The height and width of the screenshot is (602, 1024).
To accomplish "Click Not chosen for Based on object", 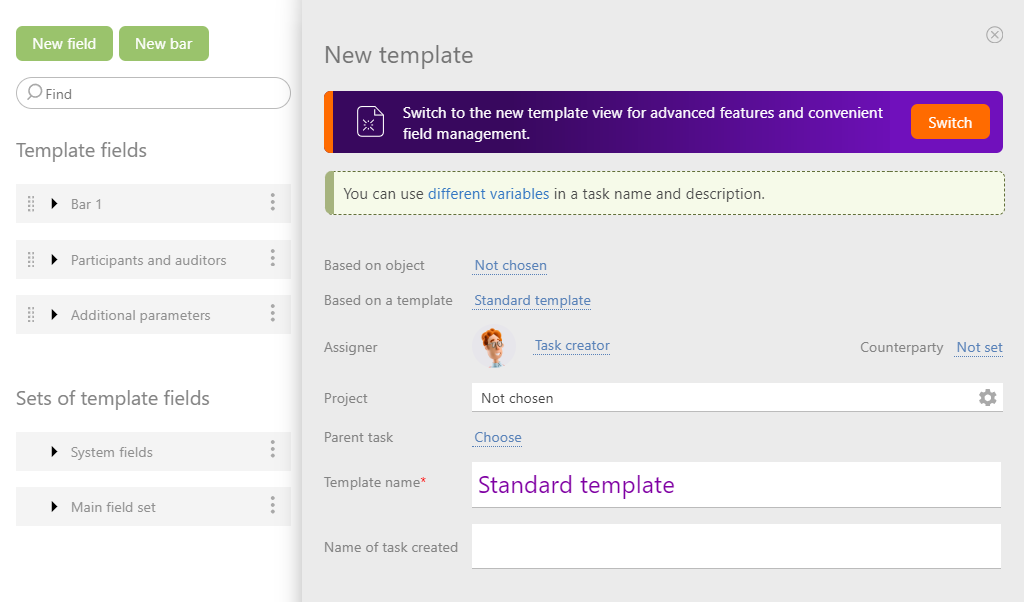I will (x=511, y=266).
